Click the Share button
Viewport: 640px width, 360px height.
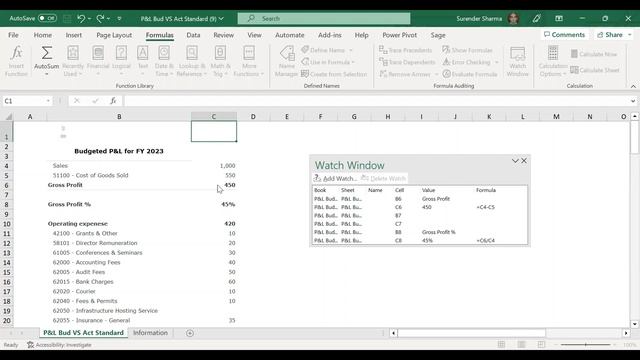[x=613, y=35]
